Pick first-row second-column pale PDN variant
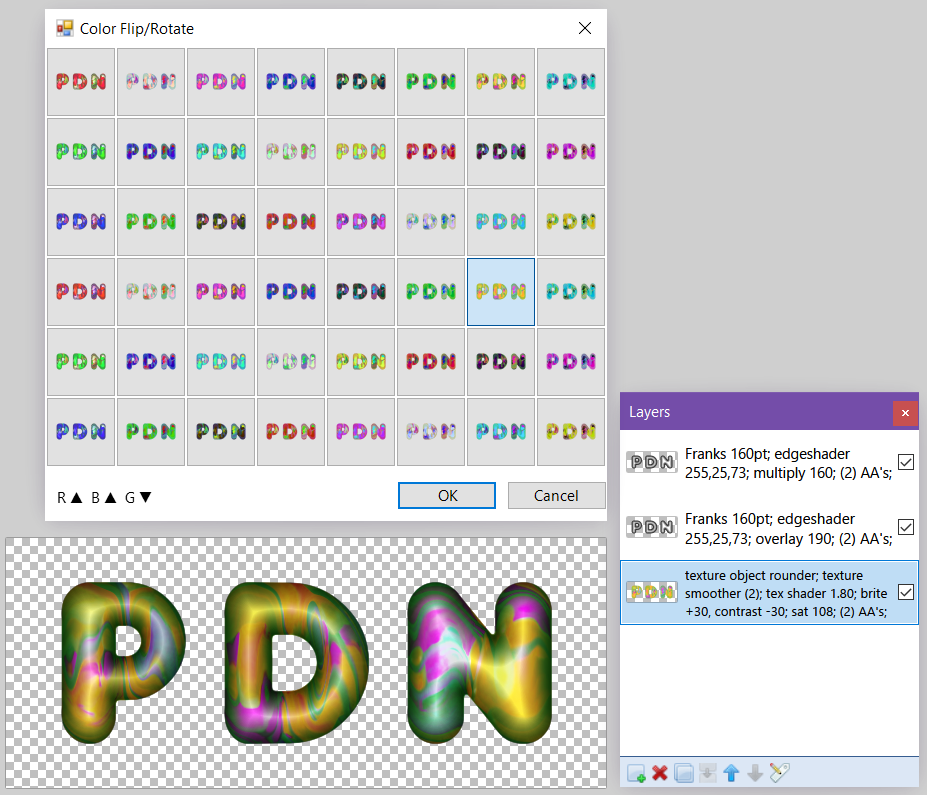The image size is (927, 795). tap(151, 82)
